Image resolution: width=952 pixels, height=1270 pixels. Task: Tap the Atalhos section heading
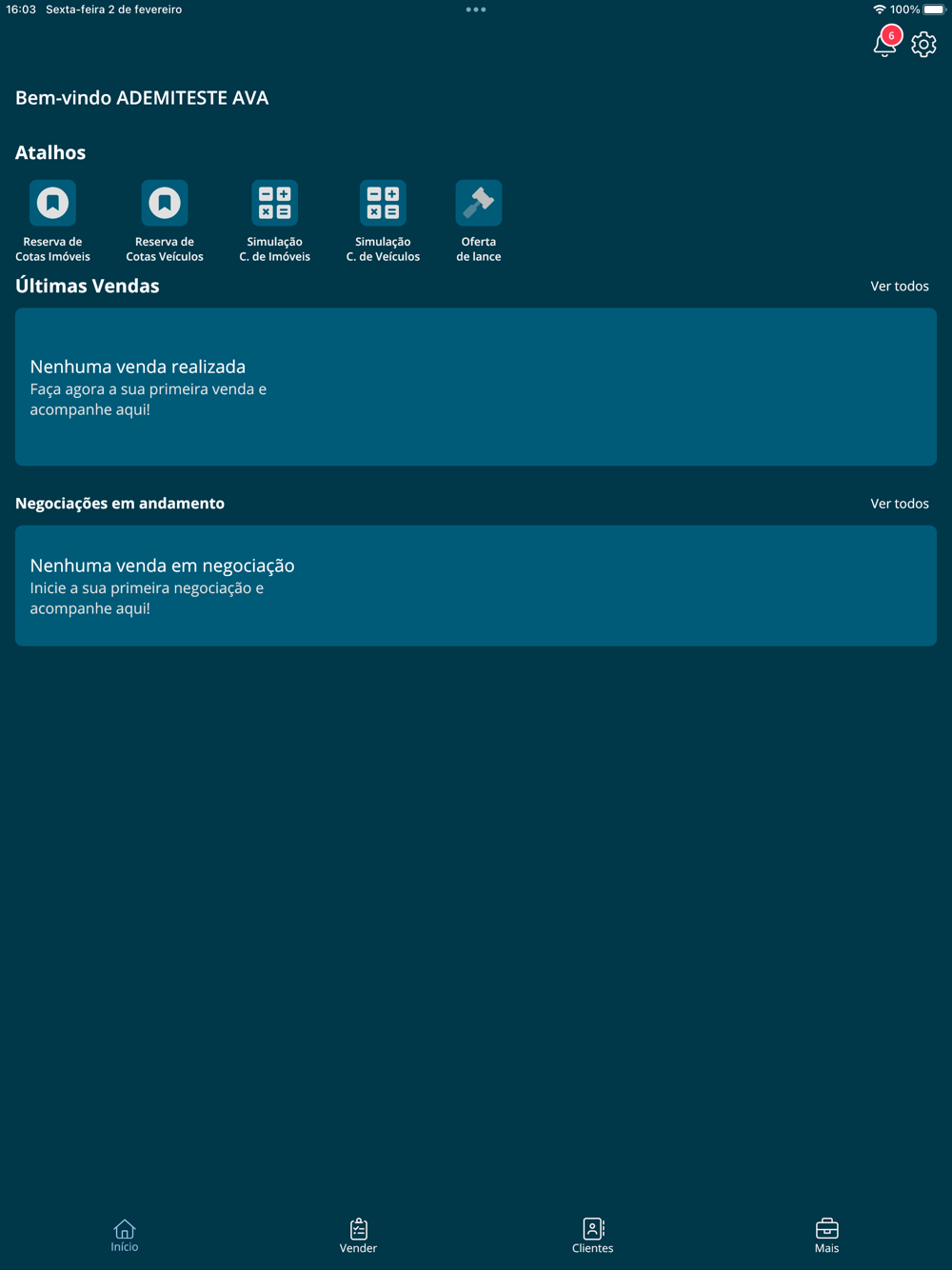pos(50,152)
